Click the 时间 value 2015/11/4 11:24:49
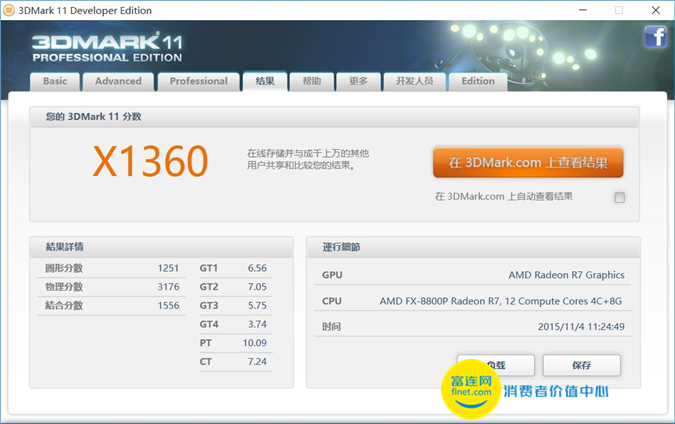The height and width of the screenshot is (424, 675). (x=581, y=327)
